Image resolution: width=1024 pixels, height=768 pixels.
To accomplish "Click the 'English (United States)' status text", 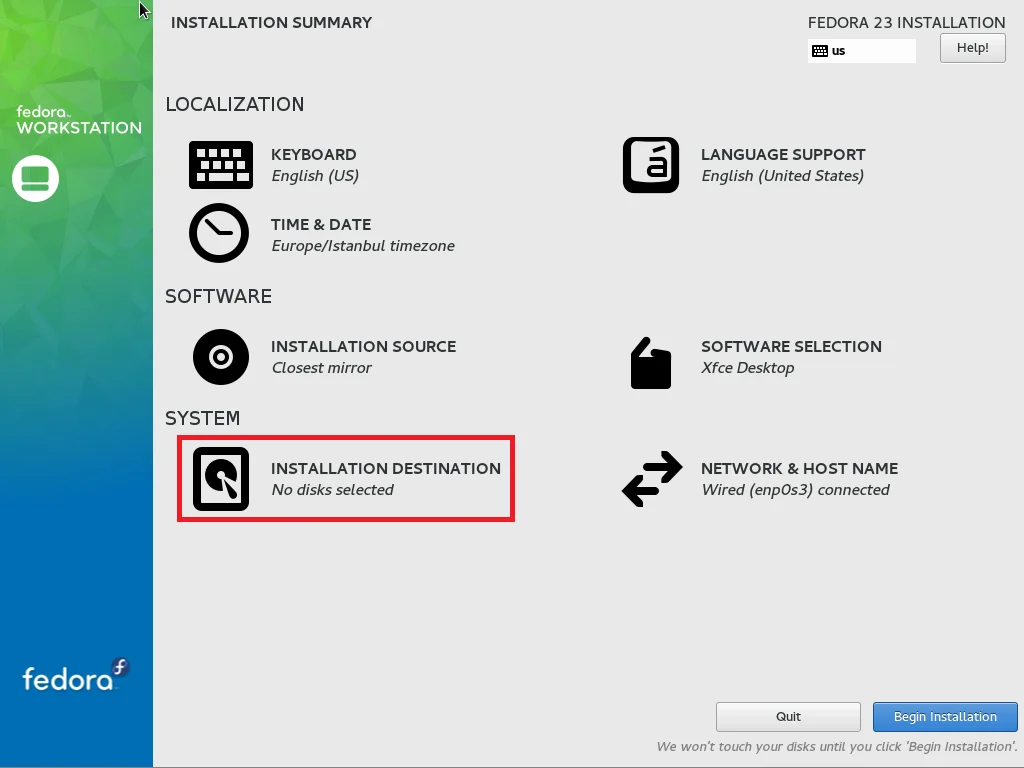I will pos(782,176).
